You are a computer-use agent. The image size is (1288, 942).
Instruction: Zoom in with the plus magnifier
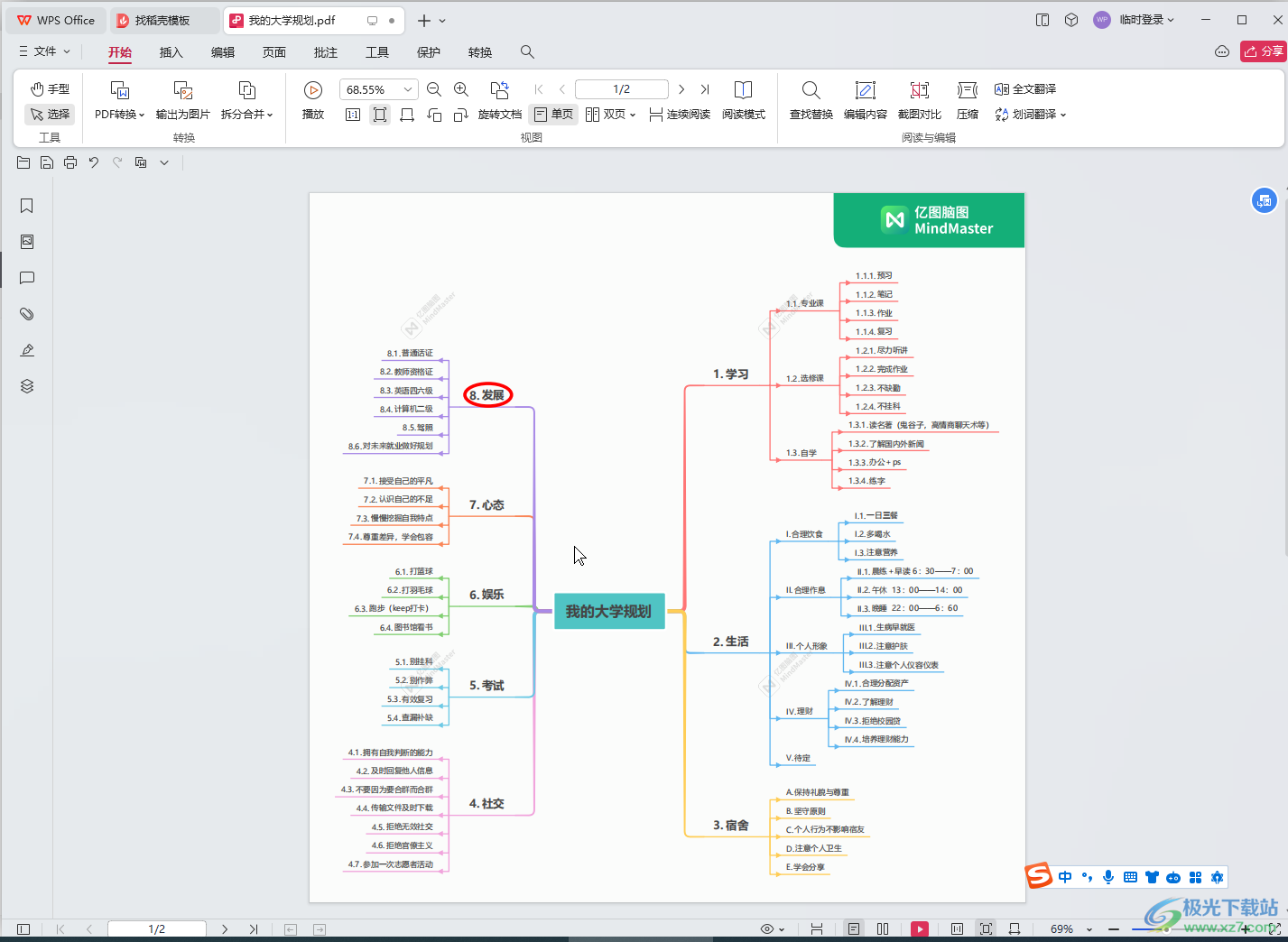click(461, 89)
